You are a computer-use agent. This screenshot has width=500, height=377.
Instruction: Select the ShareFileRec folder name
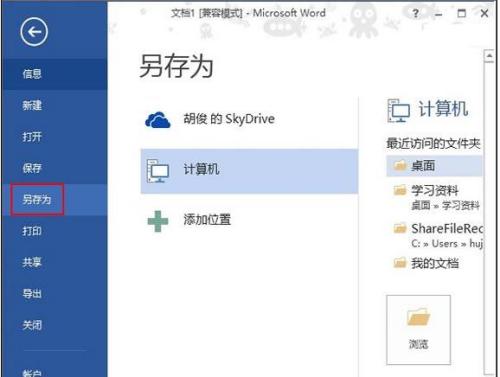(x=447, y=228)
